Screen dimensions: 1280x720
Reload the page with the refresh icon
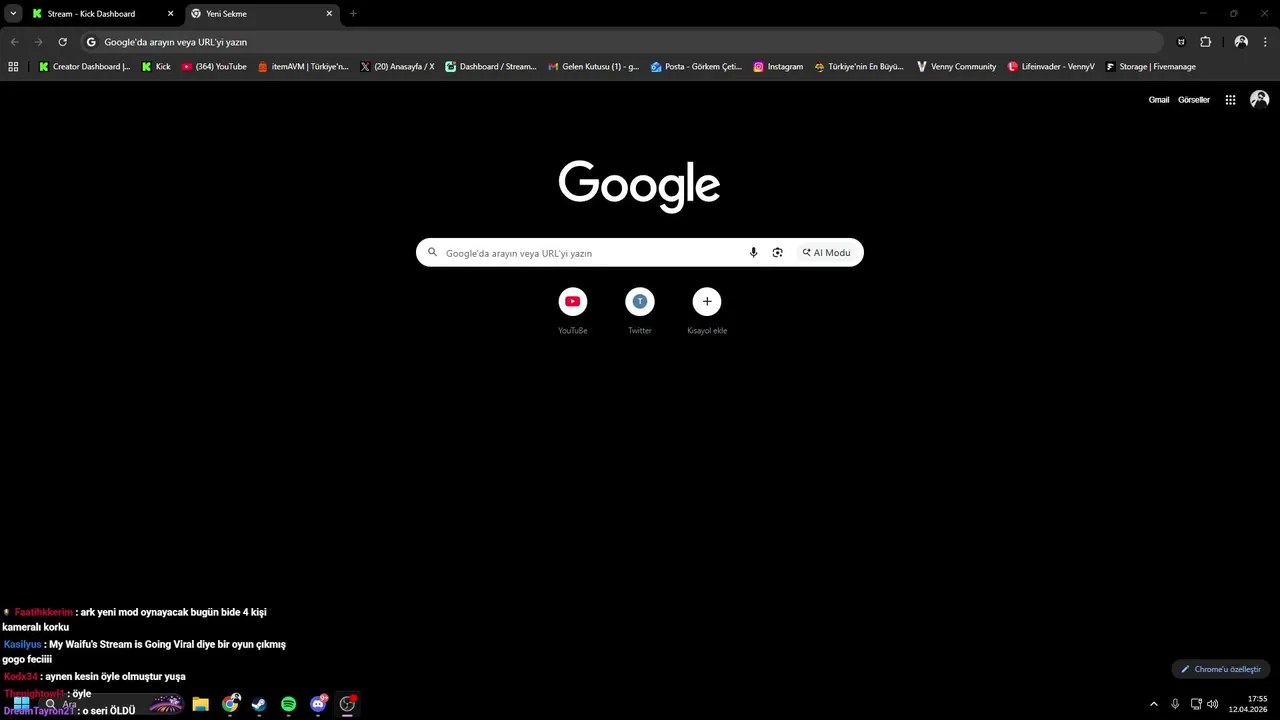point(62,42)
